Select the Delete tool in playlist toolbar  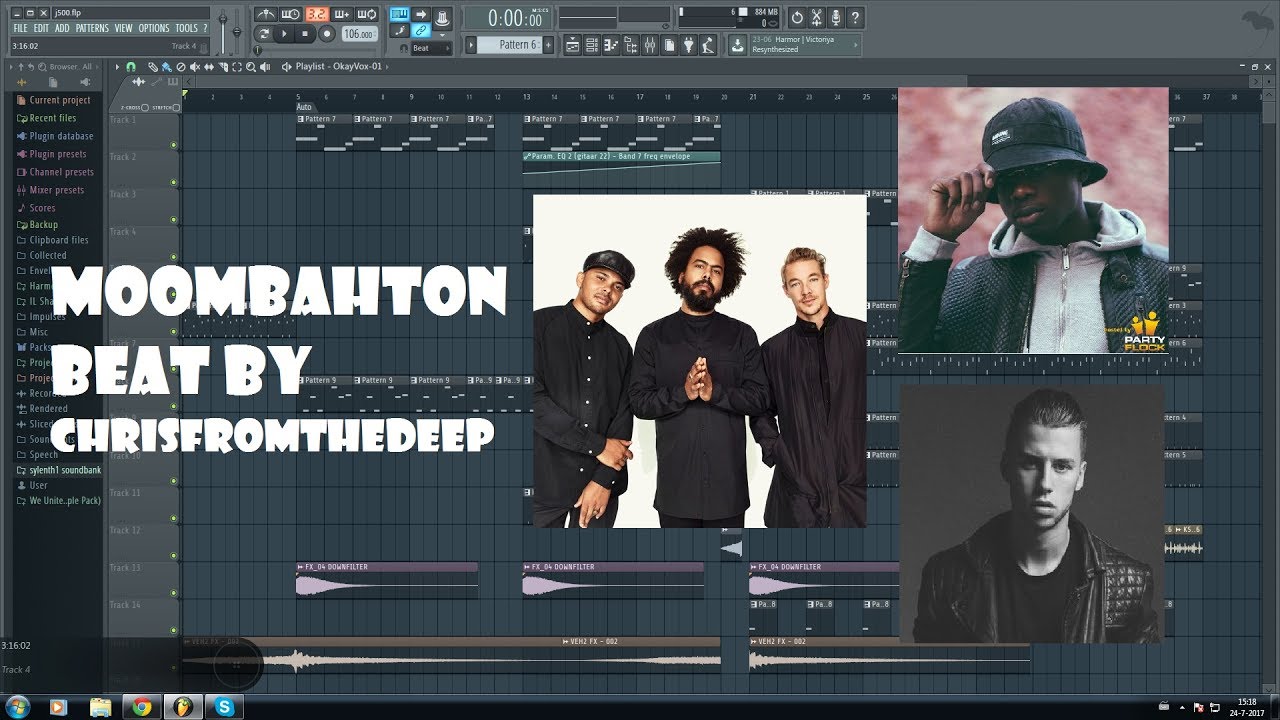click(181, 67)
